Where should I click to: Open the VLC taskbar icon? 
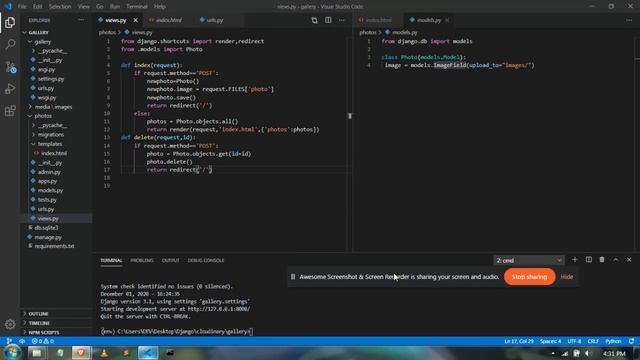[104, 353]
